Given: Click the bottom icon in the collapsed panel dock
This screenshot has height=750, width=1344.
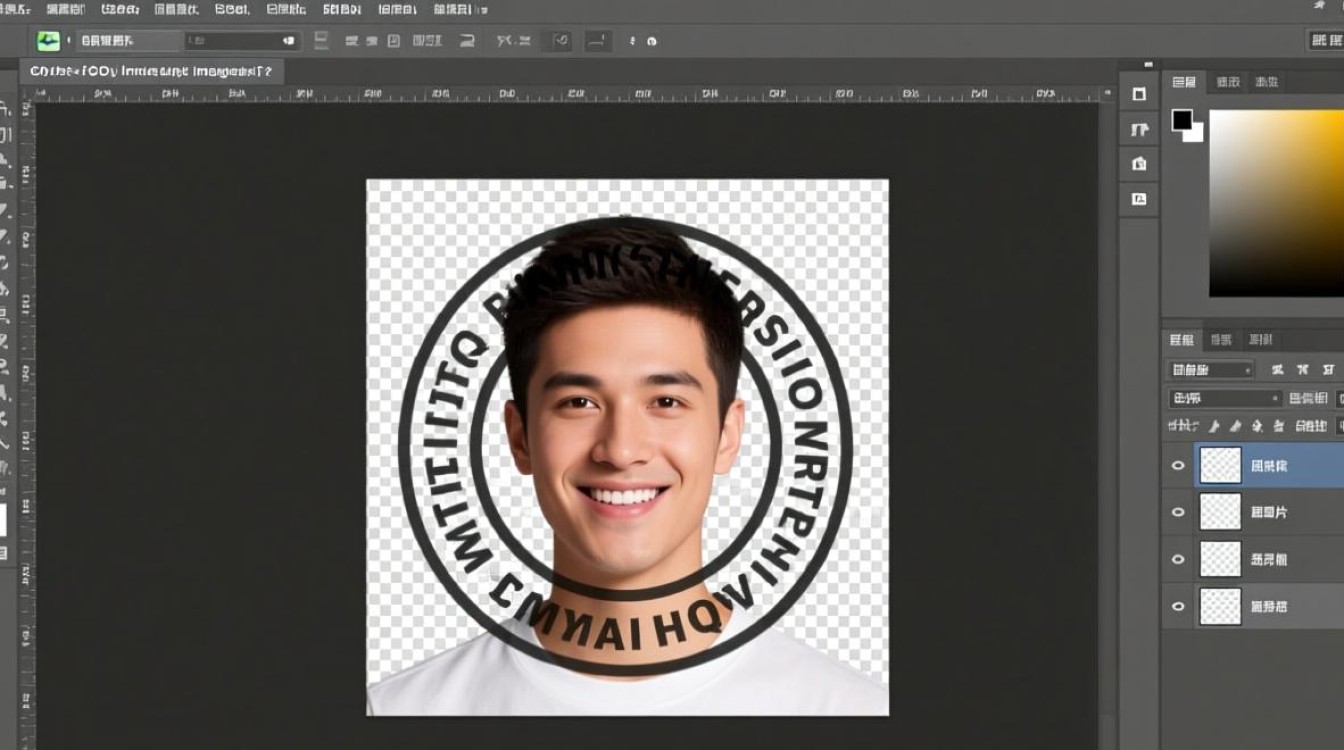Looking at the screenshot, I should [1138, 199].
